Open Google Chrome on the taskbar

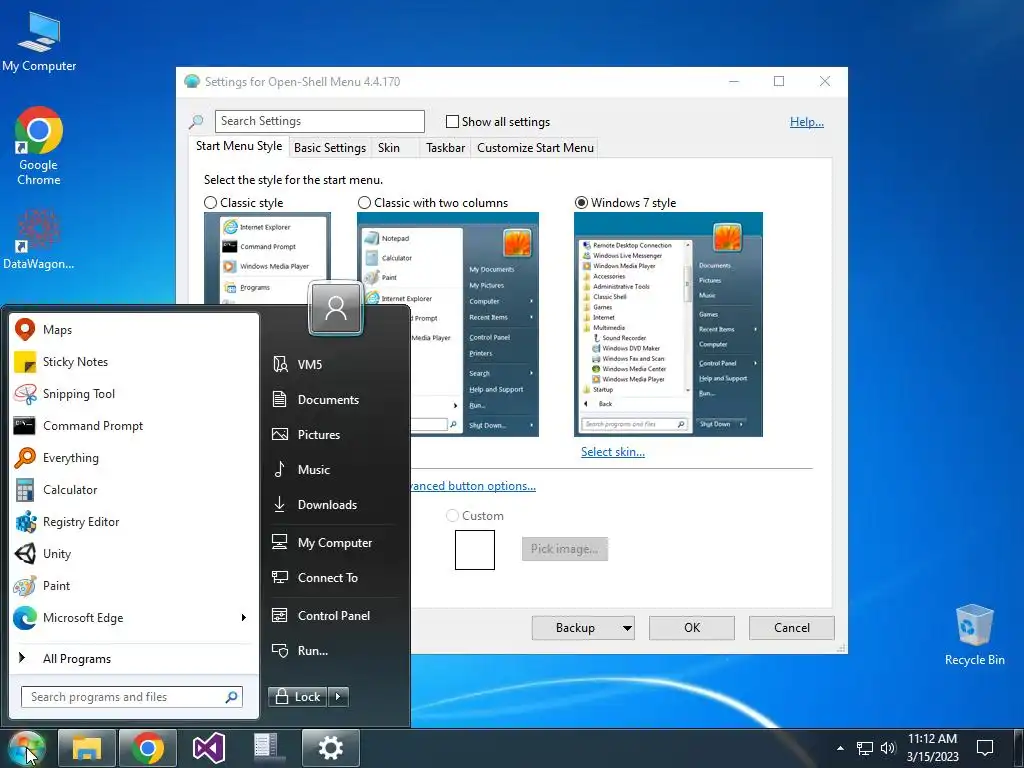pos(148,748)
